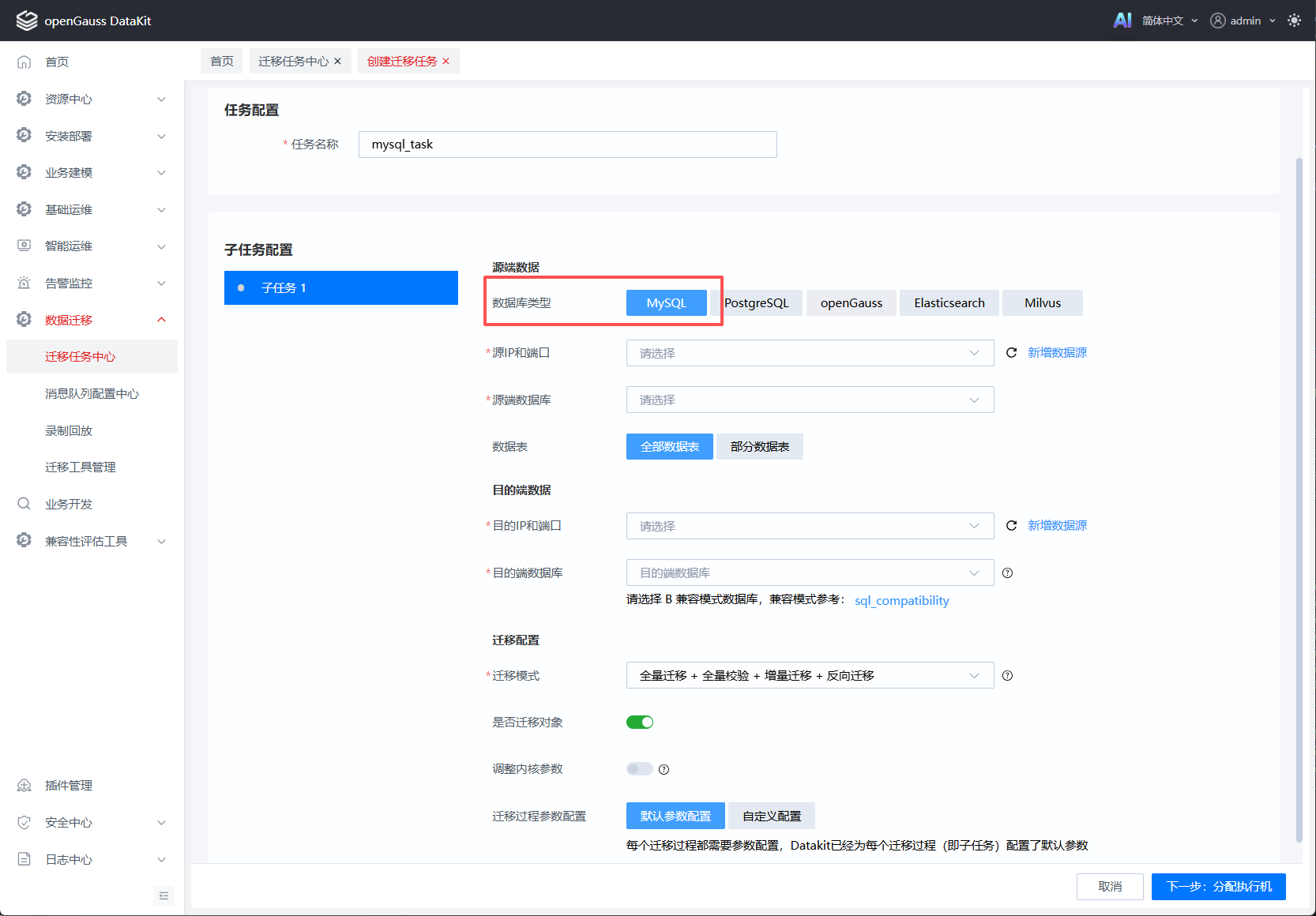Image resolution: width=1316 pixels, height=916 pixels.
Task: Select Milvus as database type
Action: pos(1043,303)
